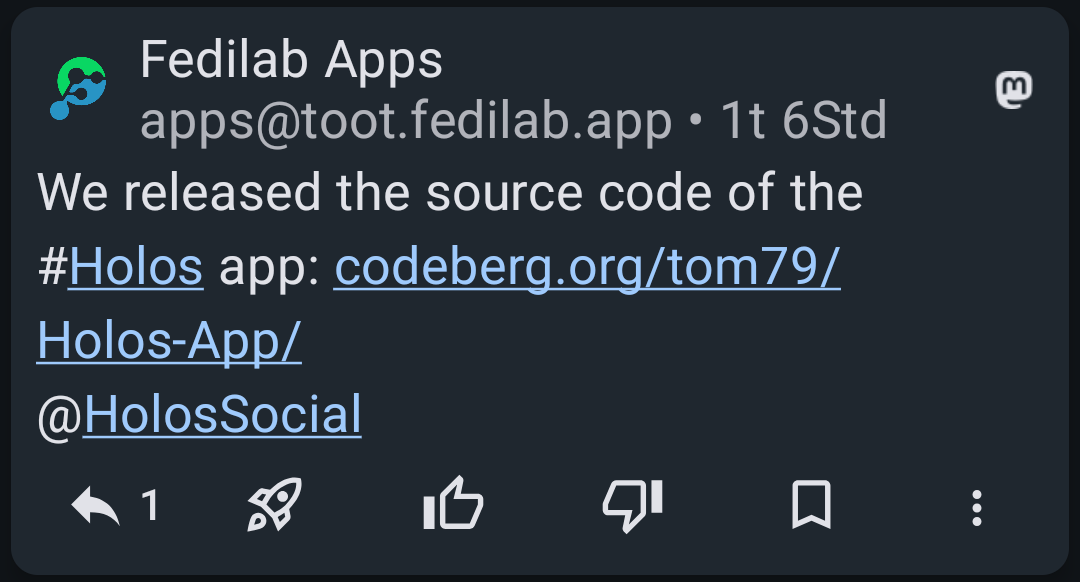1080x582 pixels.
Task: Click the apps@toot.fedilab.app handle
Action: tap(405, 122)
